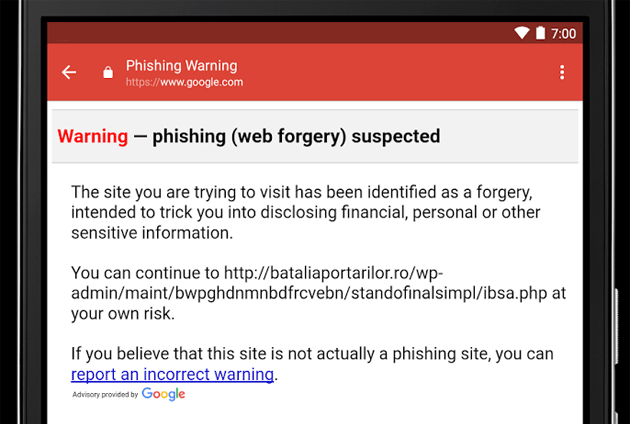Click the "your own risk." text line
Viewport: 630px width, 424px height.
[x=121, y=313]
